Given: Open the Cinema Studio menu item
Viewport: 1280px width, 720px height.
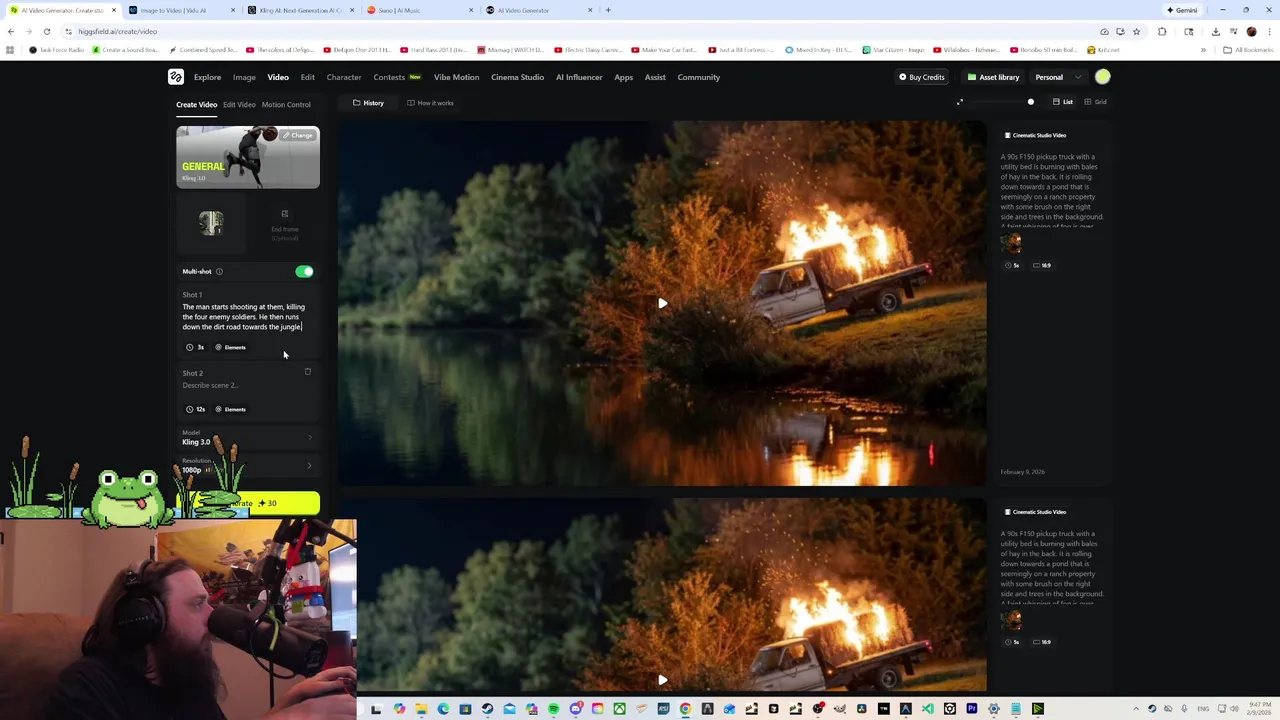Looking at the screenshot, I should pyautogui.click(x=517, y=77).
